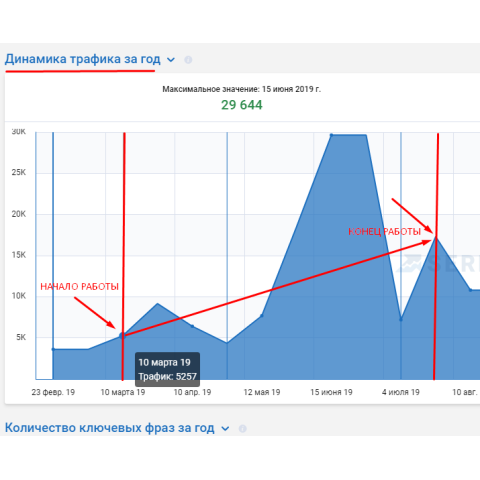
Task: Click the 12 мая 19 data point on chart
Action: click(x=262, y=315)
